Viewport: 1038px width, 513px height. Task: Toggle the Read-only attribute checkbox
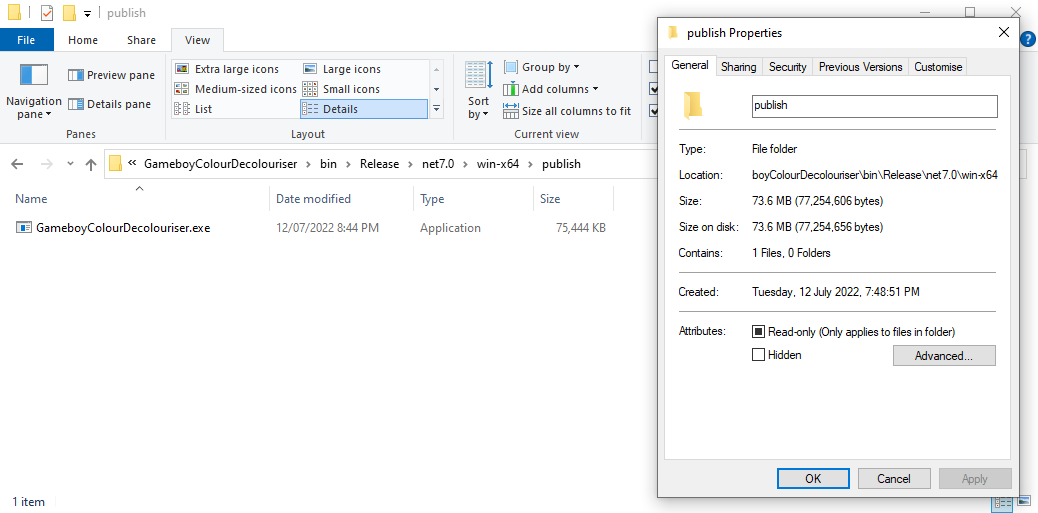pos(759,332)
